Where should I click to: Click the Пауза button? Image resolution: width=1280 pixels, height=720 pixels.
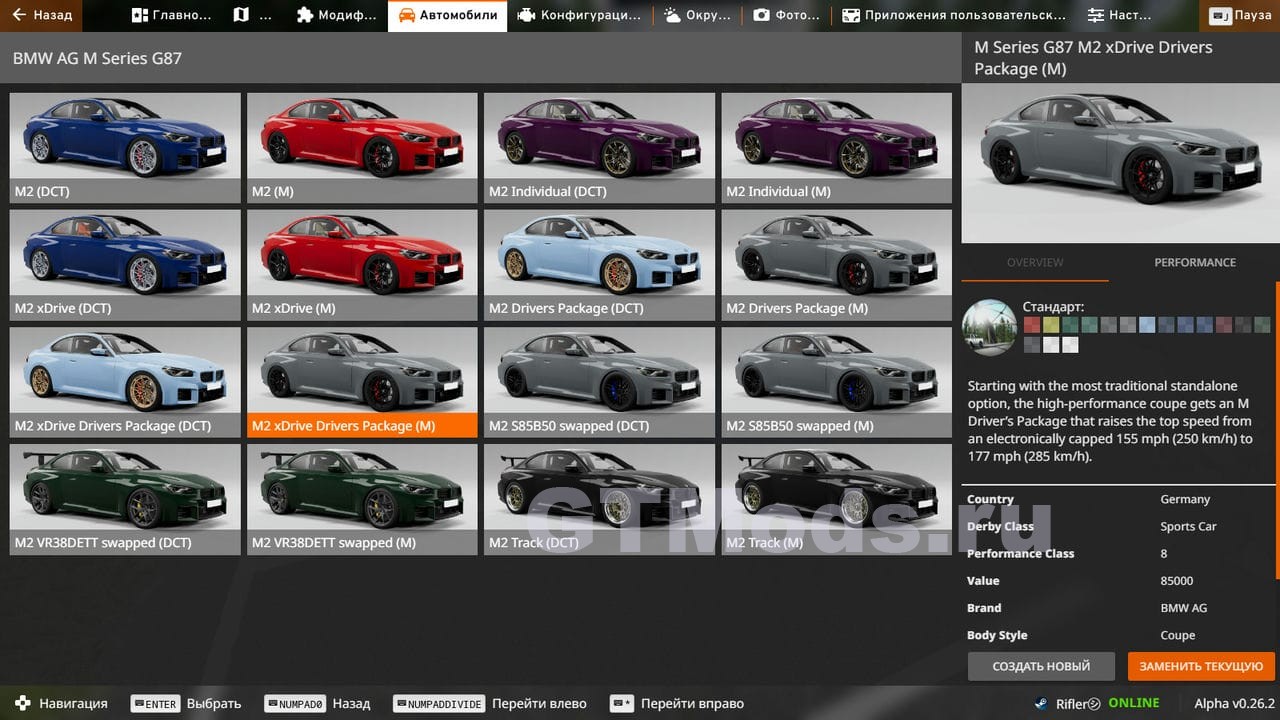point(1241,15)
